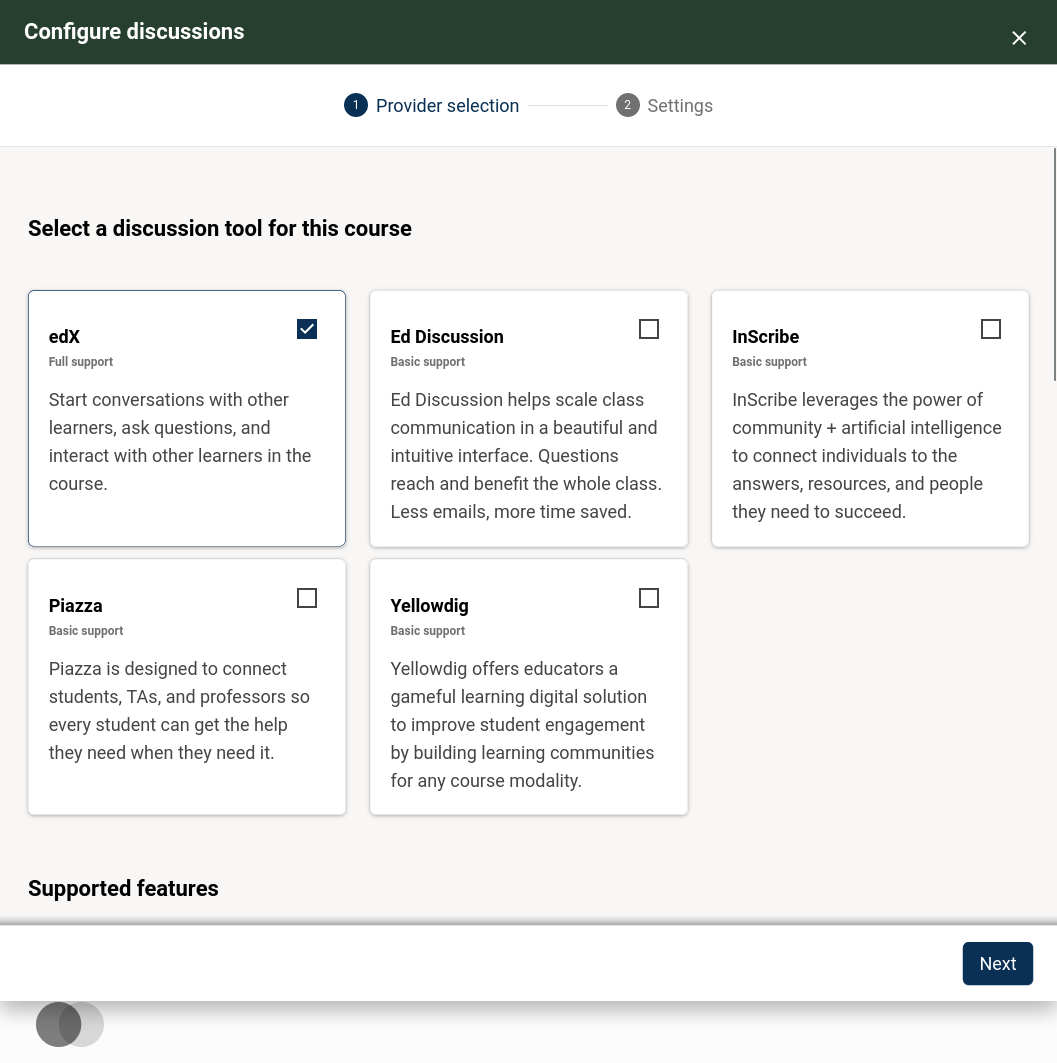
Task: Click the Supported features heading
Action: (123, 888)
